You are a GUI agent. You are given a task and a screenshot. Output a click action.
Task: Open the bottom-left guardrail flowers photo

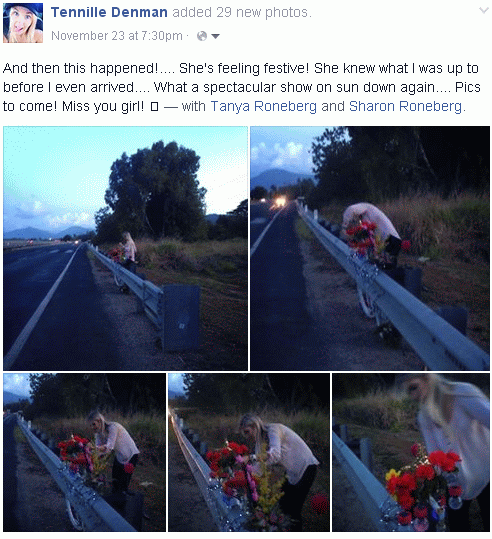[85, 452]
